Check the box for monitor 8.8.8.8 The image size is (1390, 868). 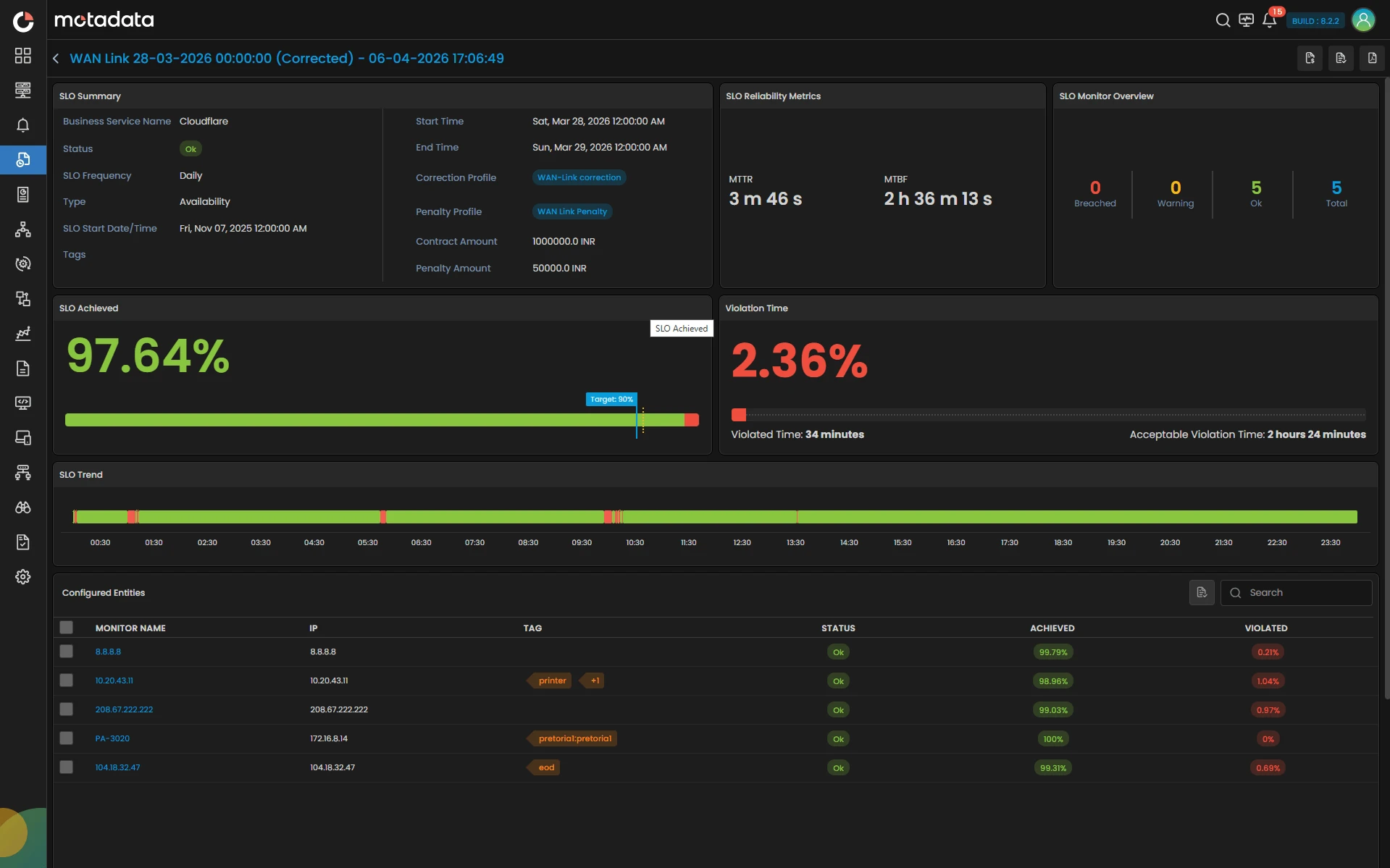[67, 652]
